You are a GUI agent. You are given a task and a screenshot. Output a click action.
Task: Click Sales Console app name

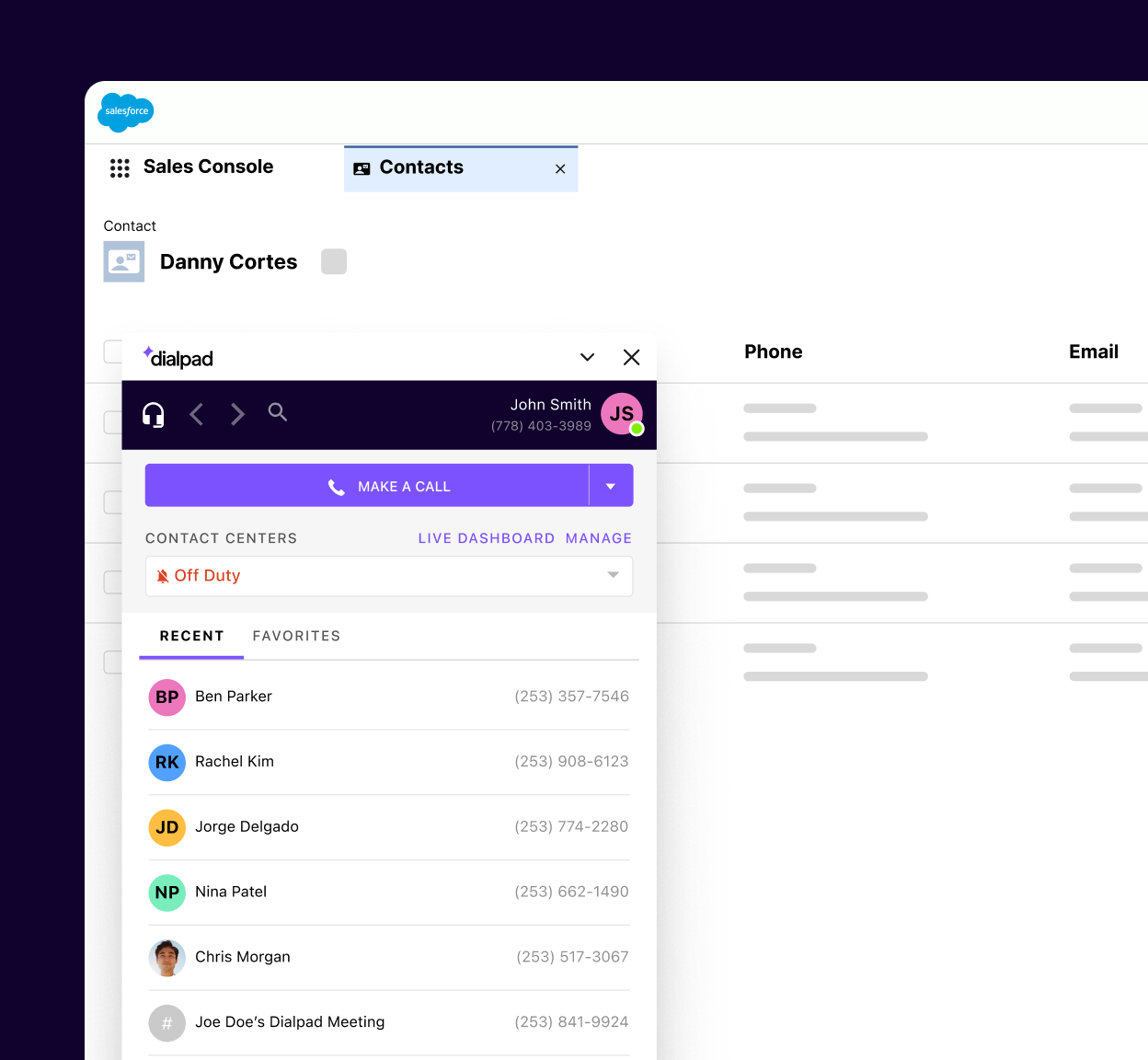click(208, 167)
